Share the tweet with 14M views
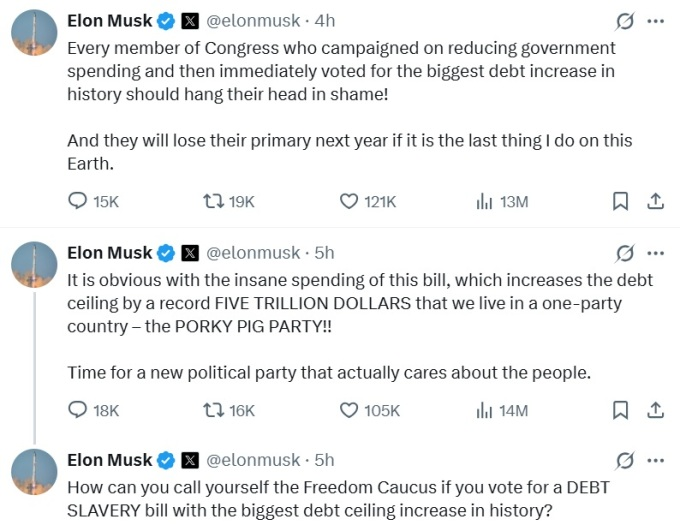Viewport: 680px width, 531px height. point(656,410)
